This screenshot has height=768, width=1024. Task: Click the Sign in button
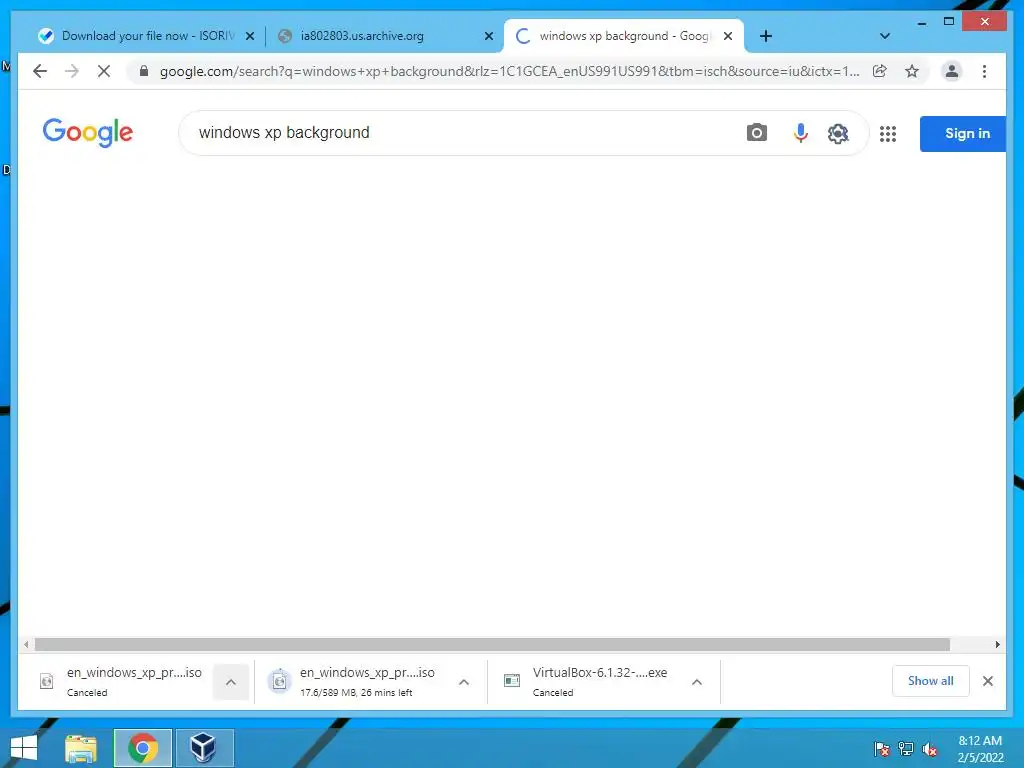[x=963, y=133]
